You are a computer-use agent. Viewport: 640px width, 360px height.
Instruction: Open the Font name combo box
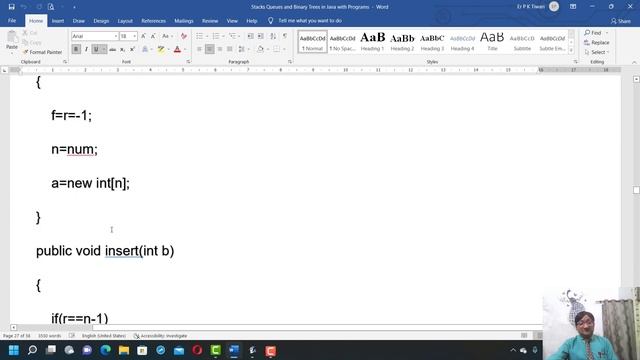95,36
